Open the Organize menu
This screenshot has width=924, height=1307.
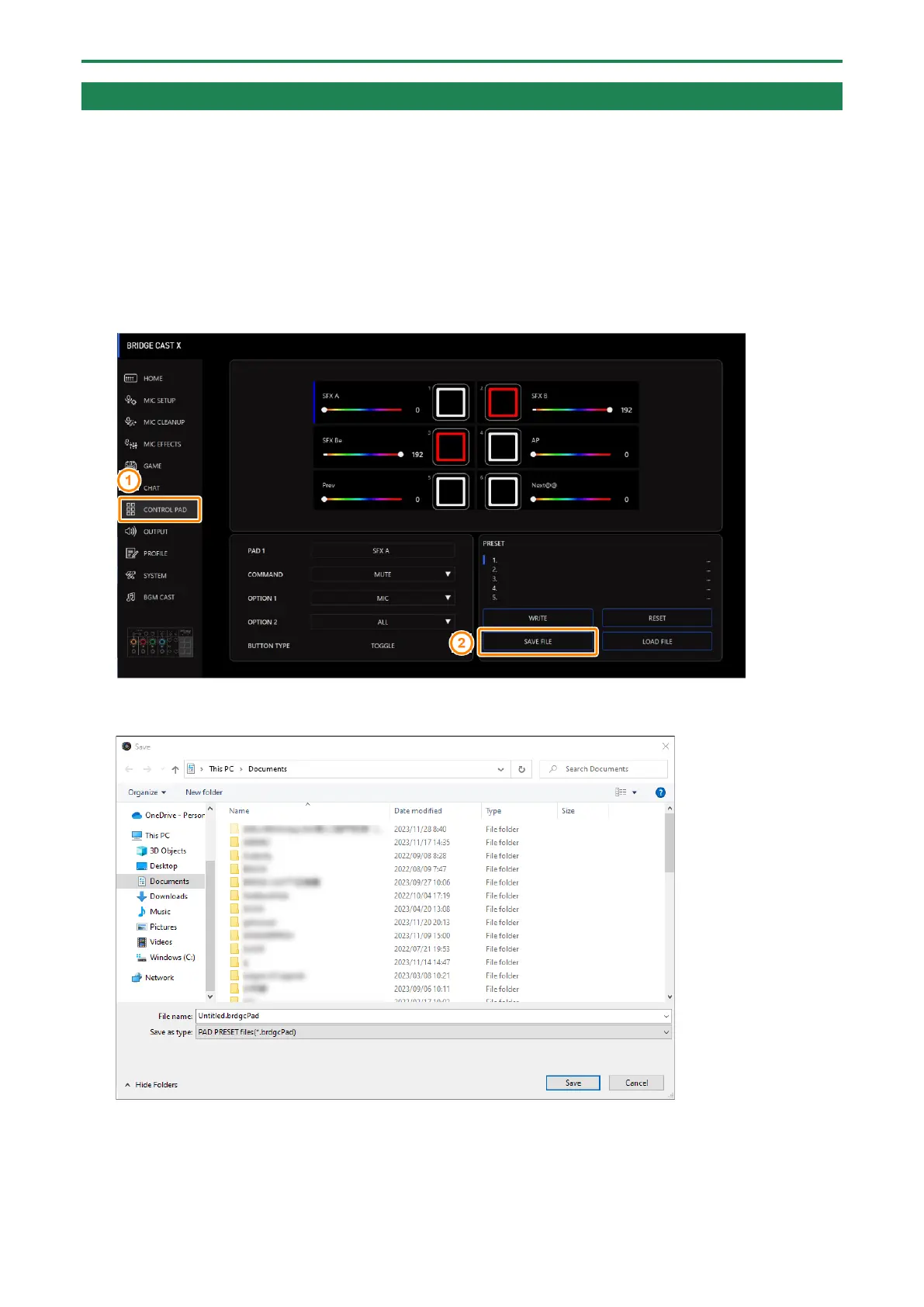click(147, 792)
